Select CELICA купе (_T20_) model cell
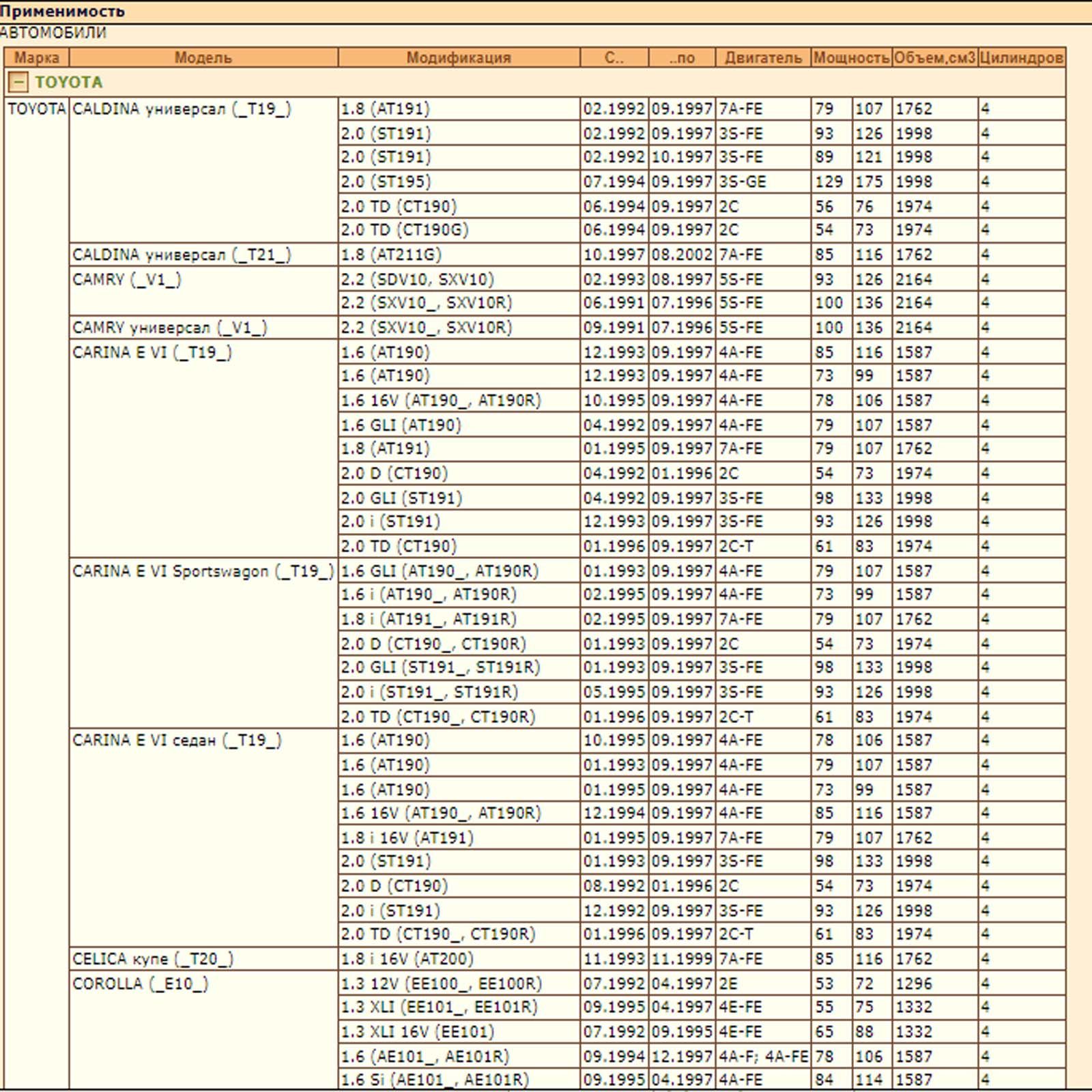The image size is (1092, 1092). click(x=203, y=959)
